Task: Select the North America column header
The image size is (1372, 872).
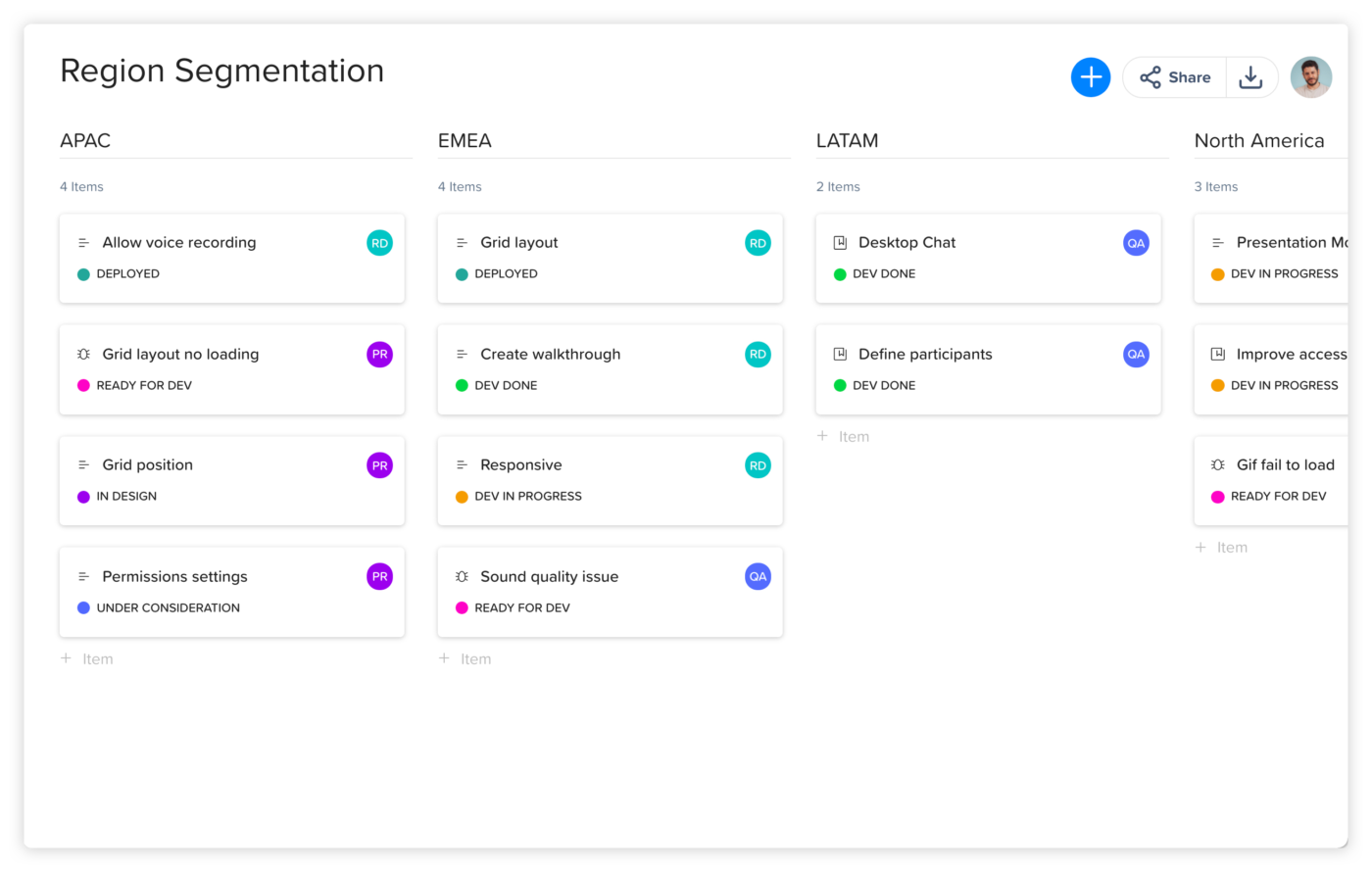Action: pos(1258,141)
